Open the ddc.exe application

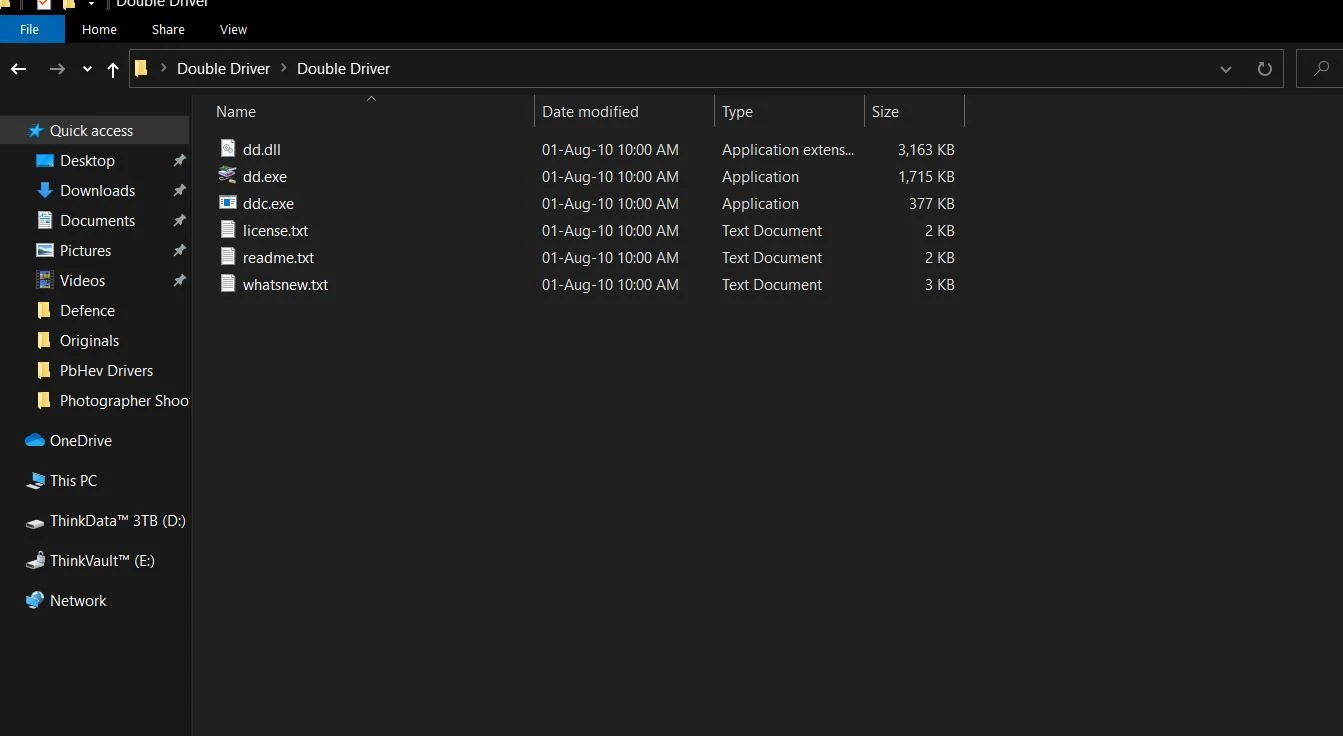pyautogui.click(x=270, y=203)
